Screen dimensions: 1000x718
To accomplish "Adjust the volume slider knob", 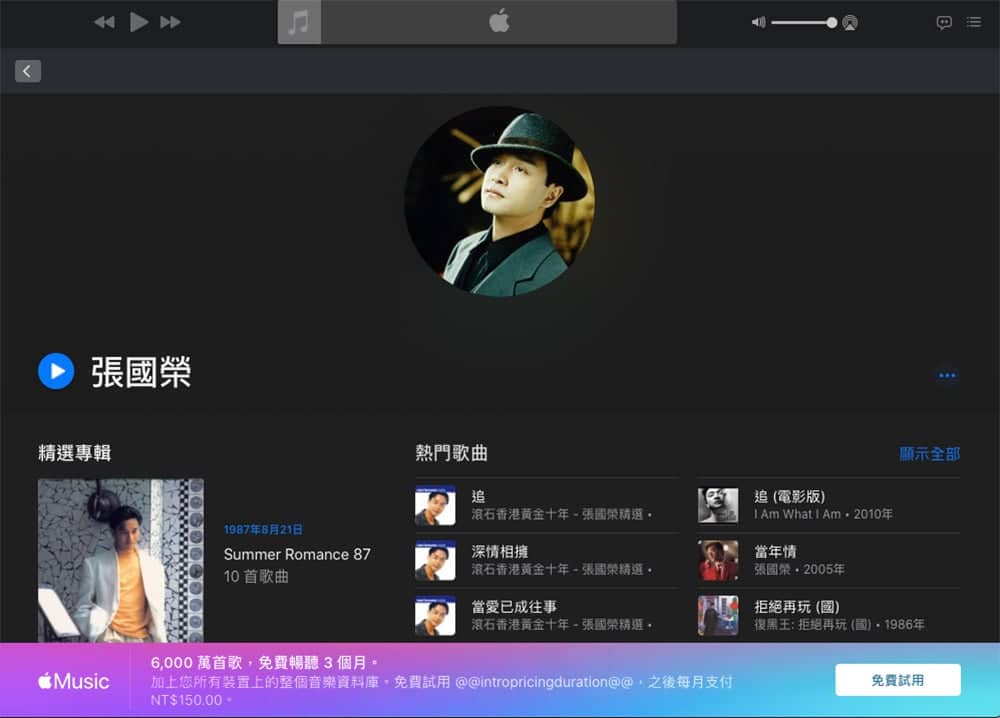I will (831, 23).
